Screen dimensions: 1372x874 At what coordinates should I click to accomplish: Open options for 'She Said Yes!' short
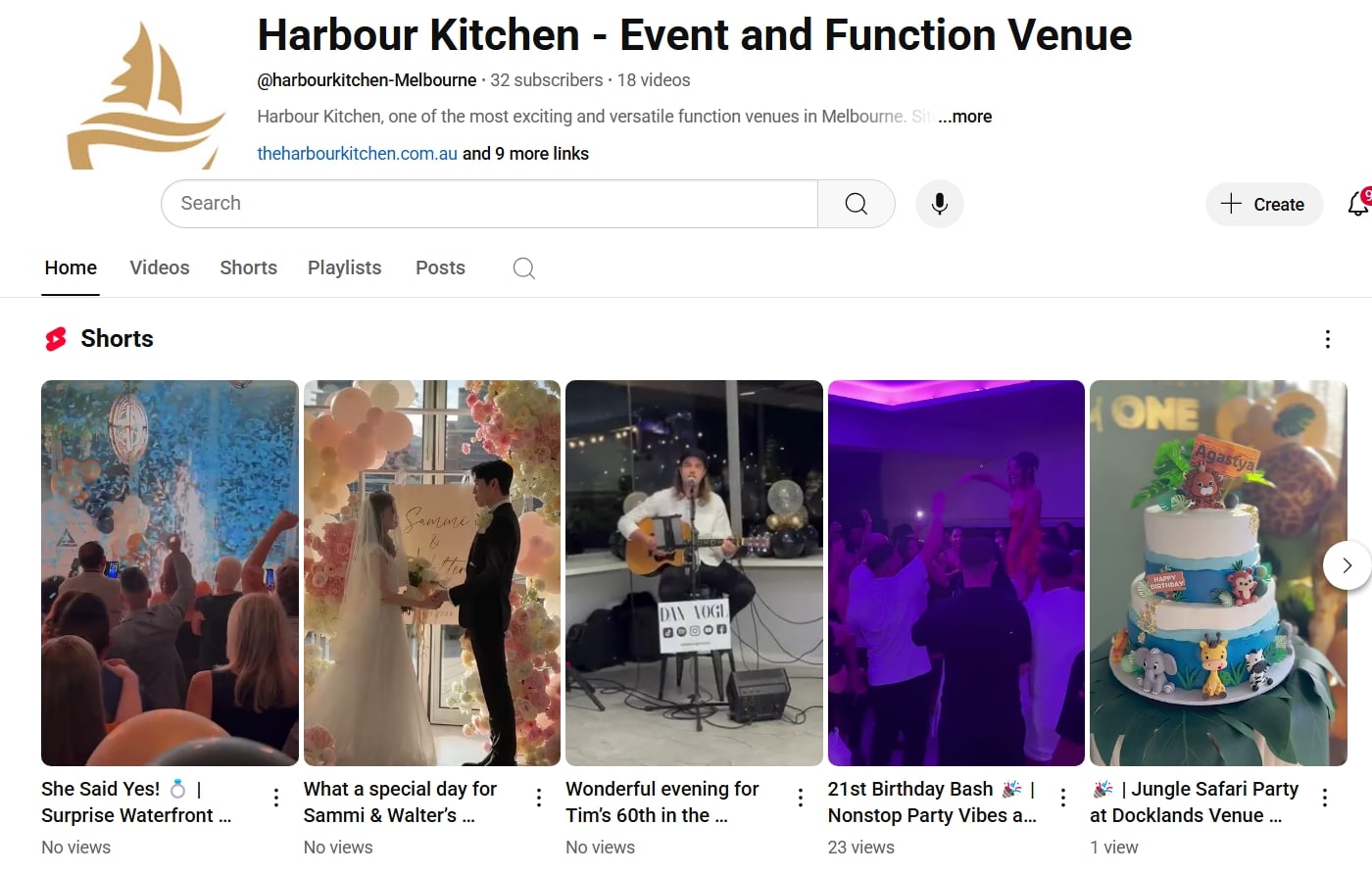click(276, 798)
